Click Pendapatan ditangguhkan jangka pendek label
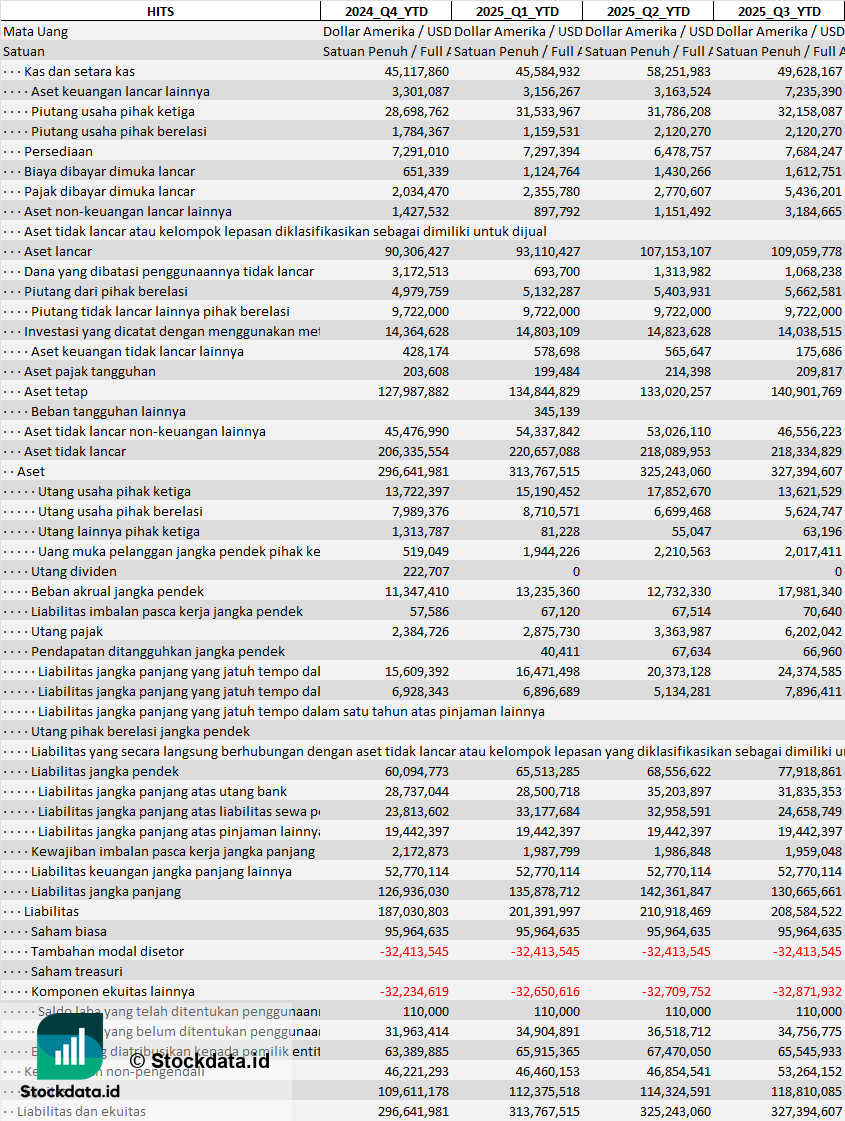 158,652
